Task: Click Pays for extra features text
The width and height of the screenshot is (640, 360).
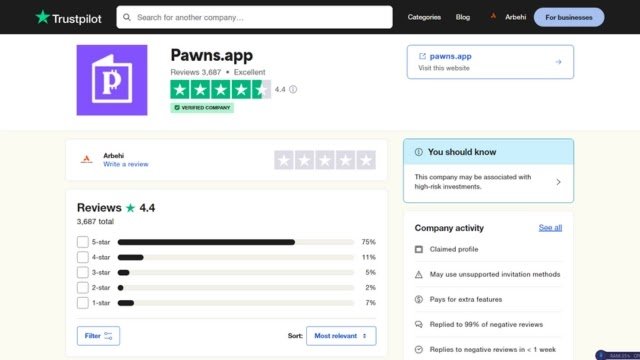Action: click(466, 300)
